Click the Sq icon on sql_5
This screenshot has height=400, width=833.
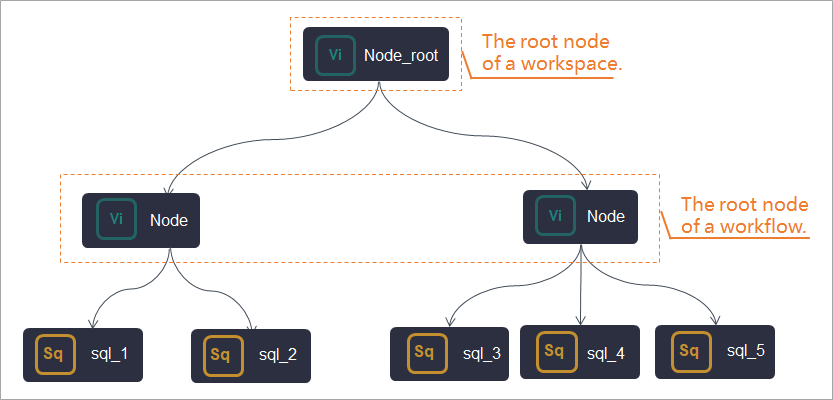pos(692,351)
